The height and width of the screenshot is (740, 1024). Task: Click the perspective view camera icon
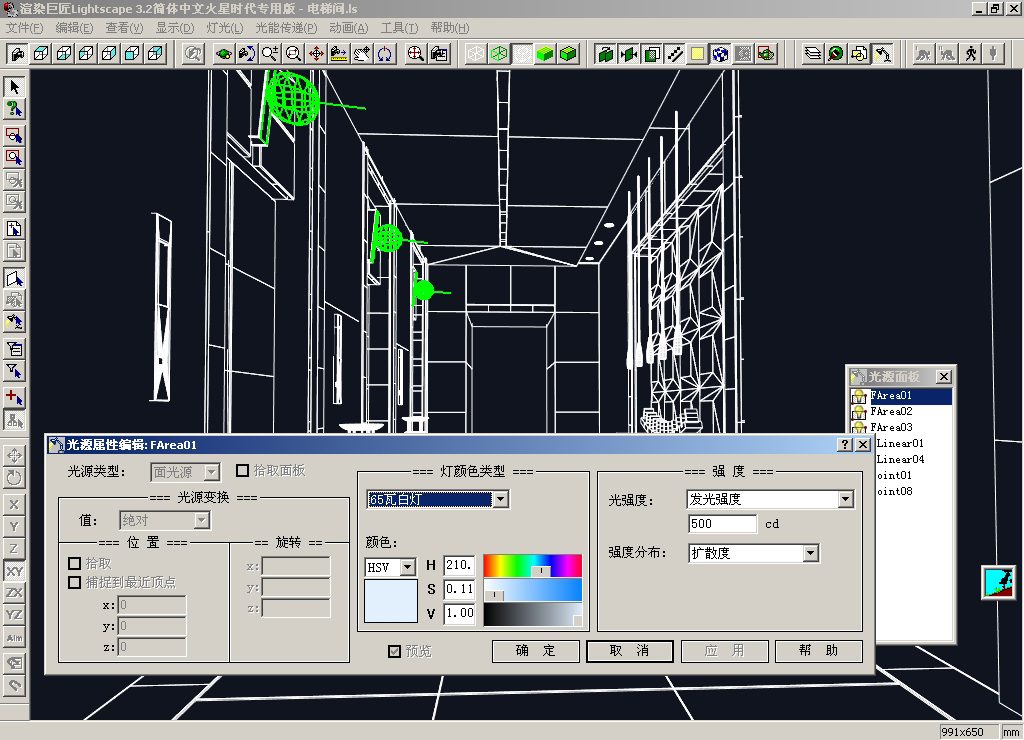coord(18,54)
